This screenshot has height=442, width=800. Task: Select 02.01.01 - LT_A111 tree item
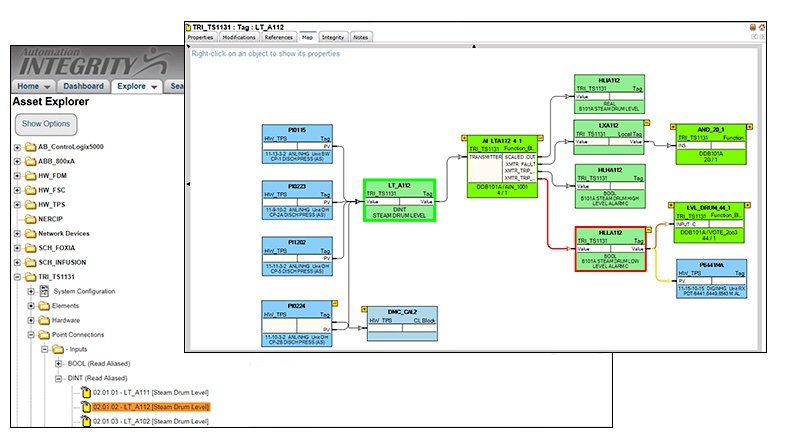point(151,392)
